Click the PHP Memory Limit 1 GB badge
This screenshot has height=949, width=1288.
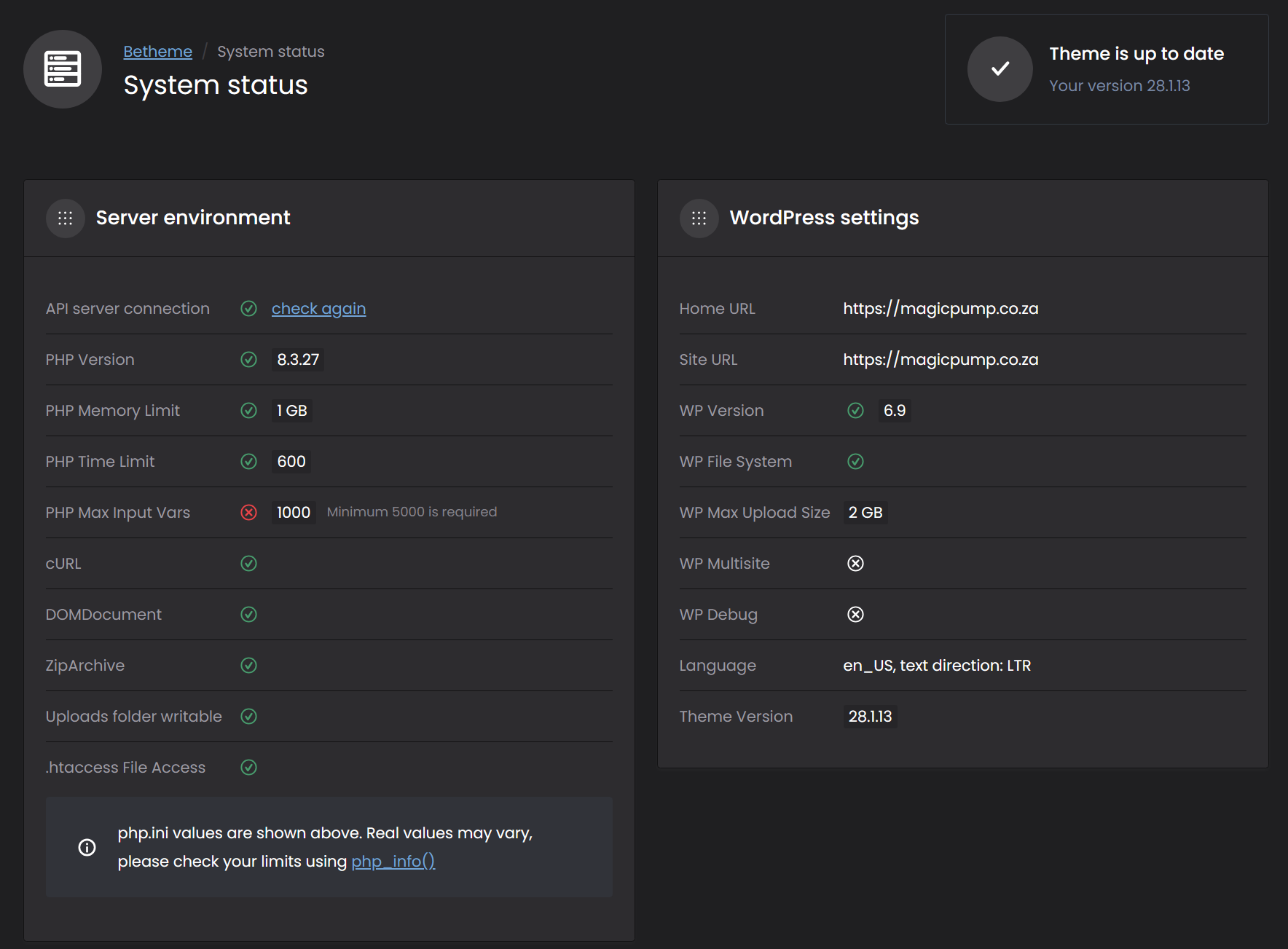[292, 411]
